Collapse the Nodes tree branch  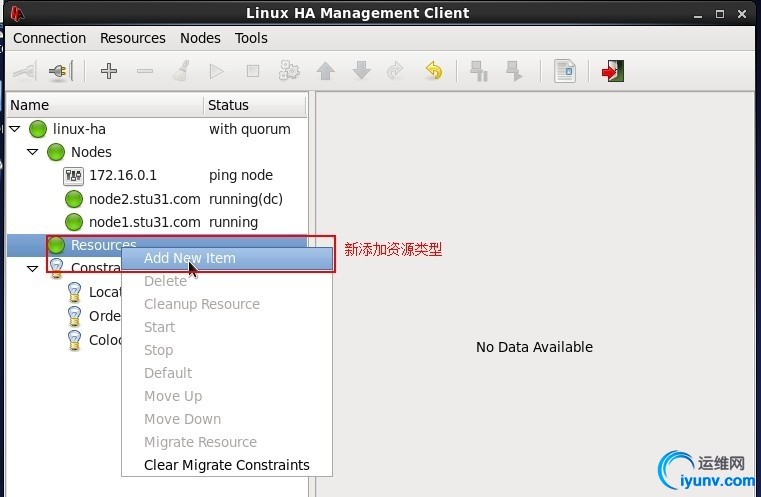pyautogui.click(x=33, y=152)
